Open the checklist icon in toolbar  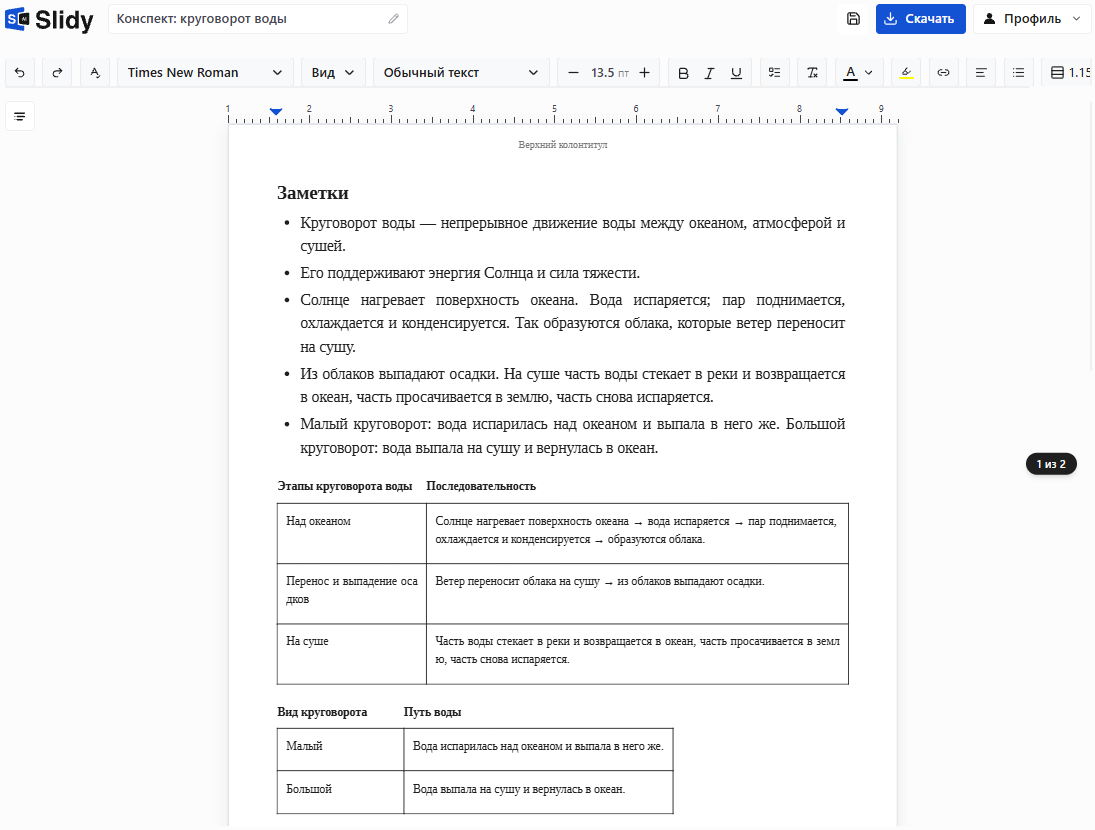[x=774, y=73]
